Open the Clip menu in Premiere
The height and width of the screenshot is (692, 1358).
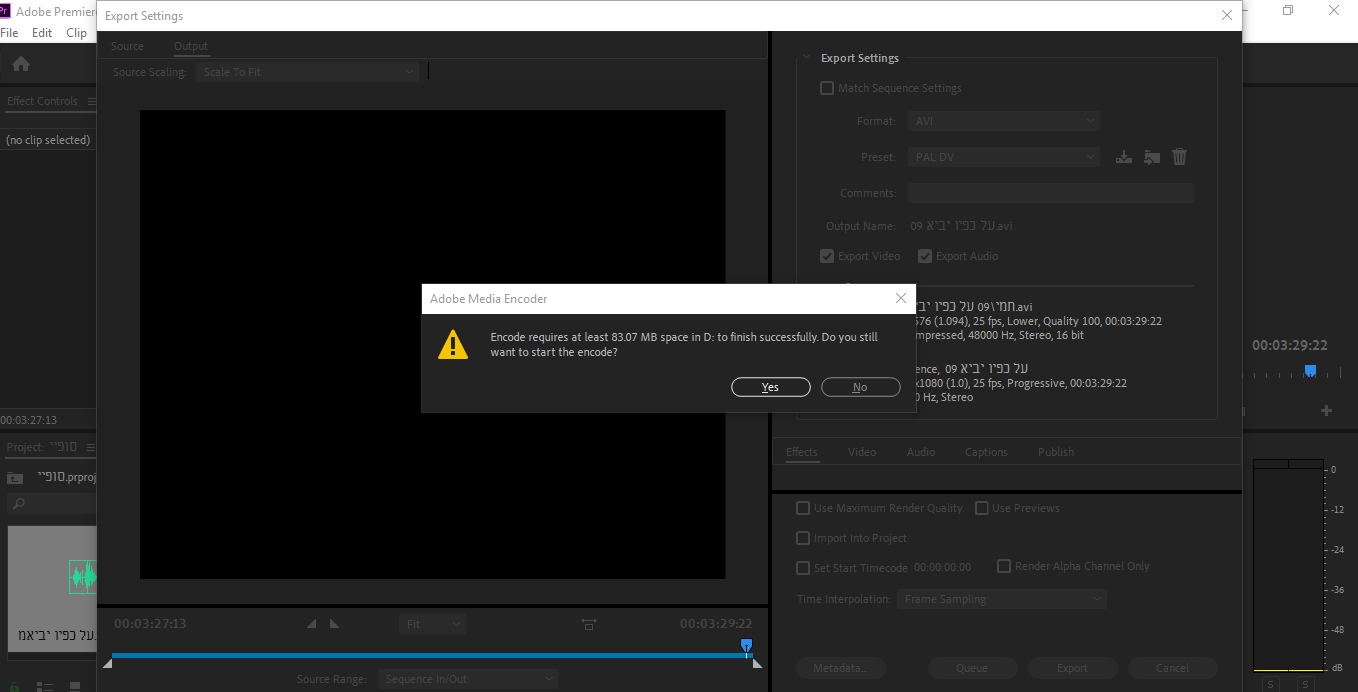point(77,33)
